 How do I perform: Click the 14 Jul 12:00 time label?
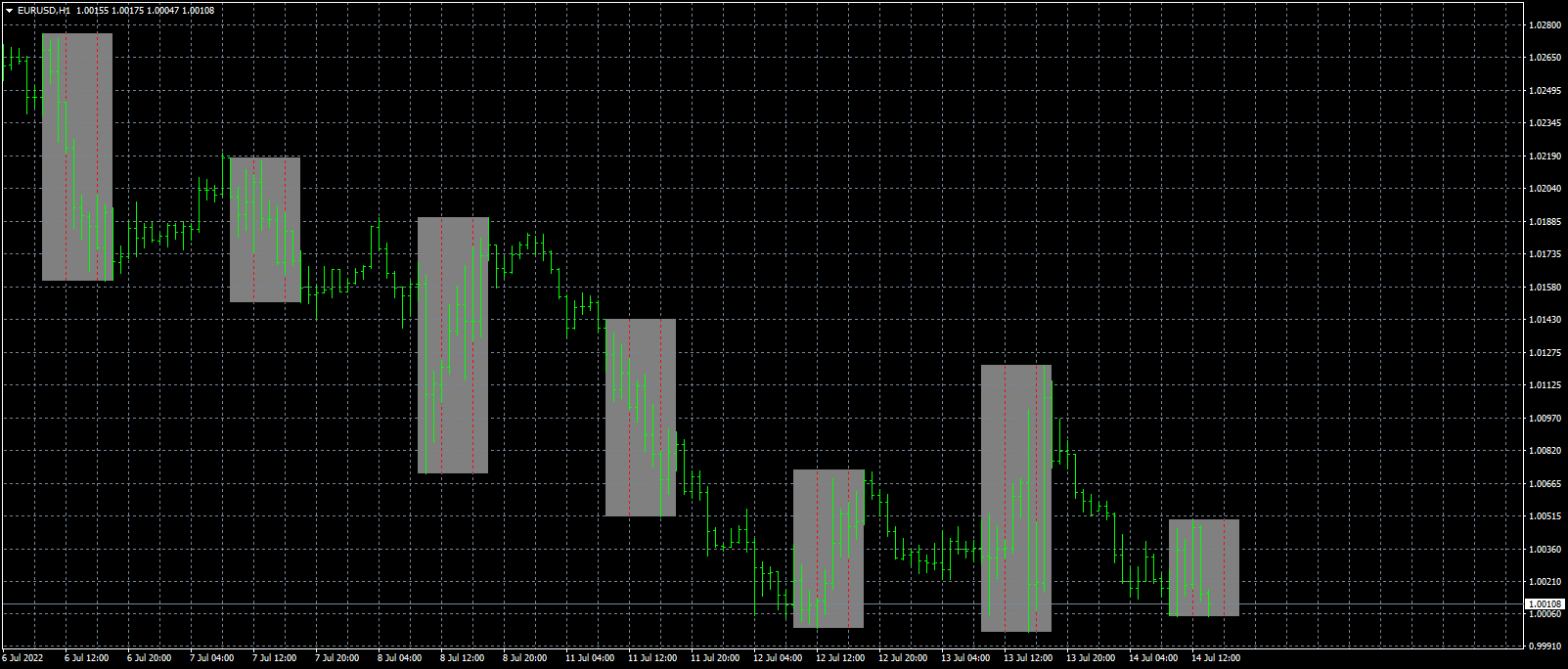pyautogui.click(x=1216, y=658)
